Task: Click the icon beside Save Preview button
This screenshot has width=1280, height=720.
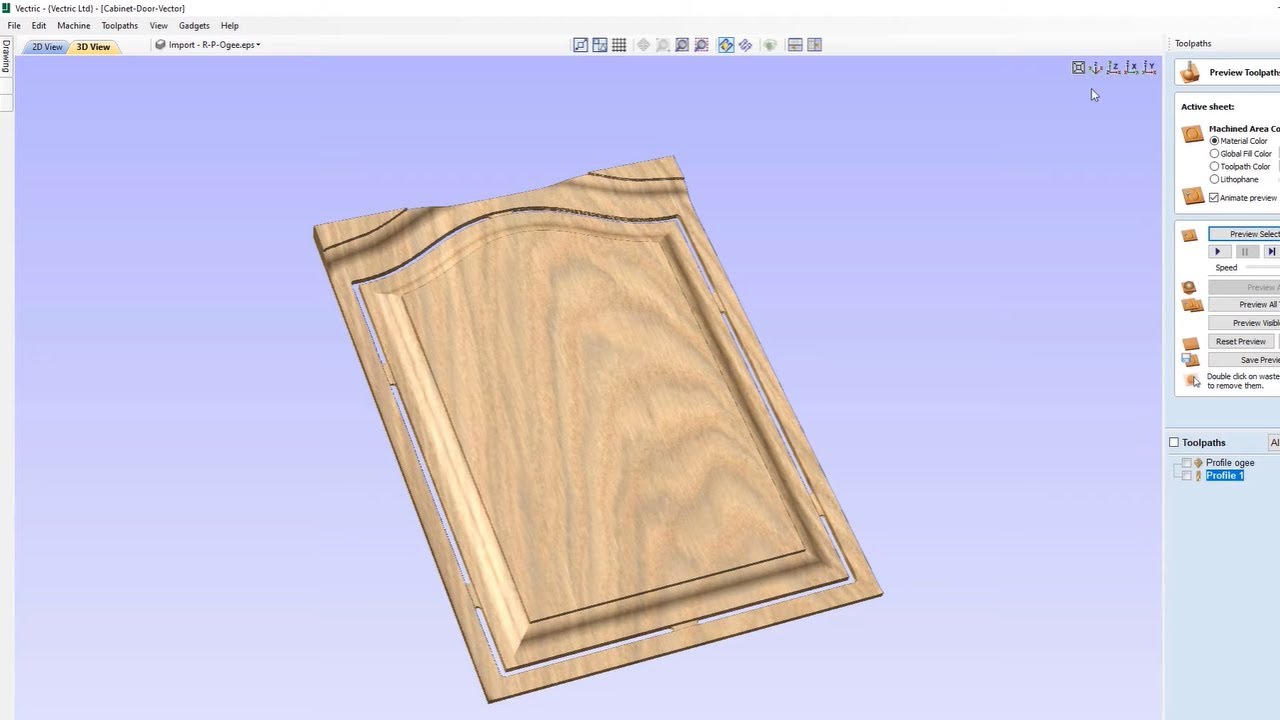Action: 1189,360
